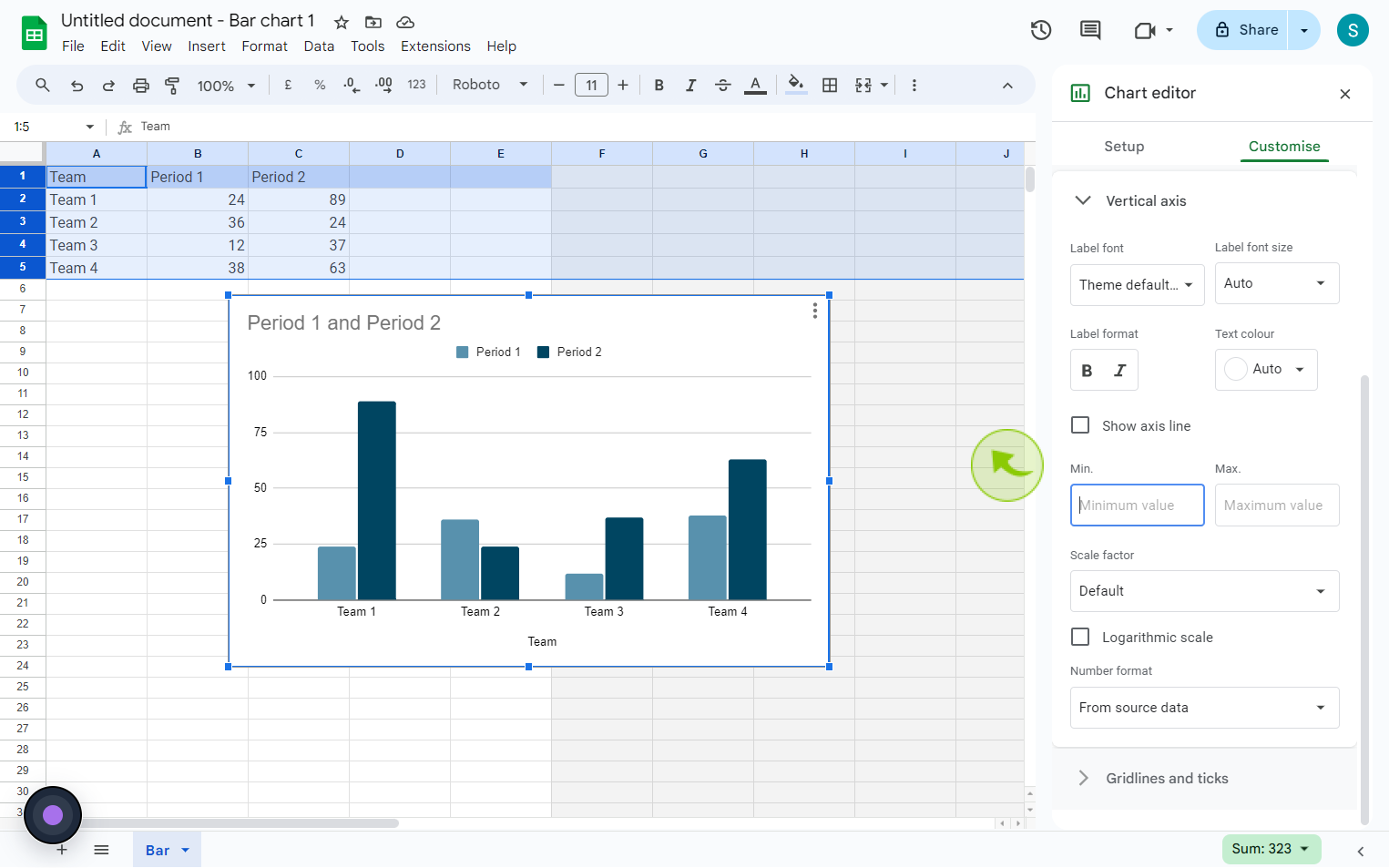
Task: Toggle italic axis label format
Action: coord(1120,371)
